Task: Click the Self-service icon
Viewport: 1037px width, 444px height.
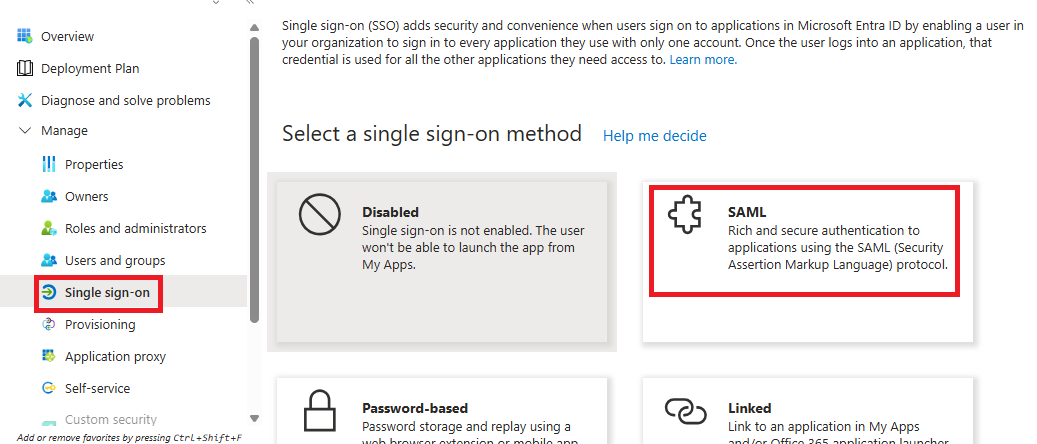Action: tap(48, 388)
